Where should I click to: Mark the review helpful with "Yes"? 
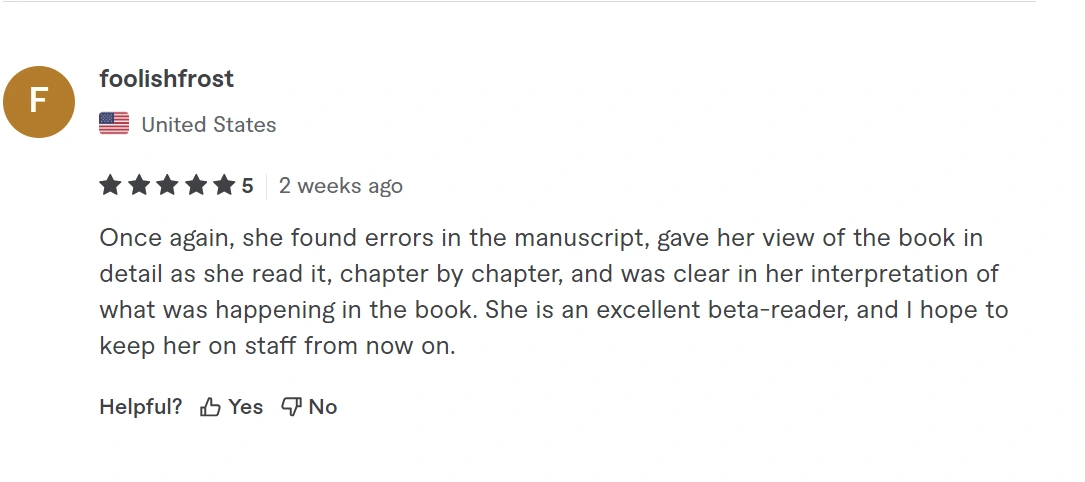(x=245, y=407)
